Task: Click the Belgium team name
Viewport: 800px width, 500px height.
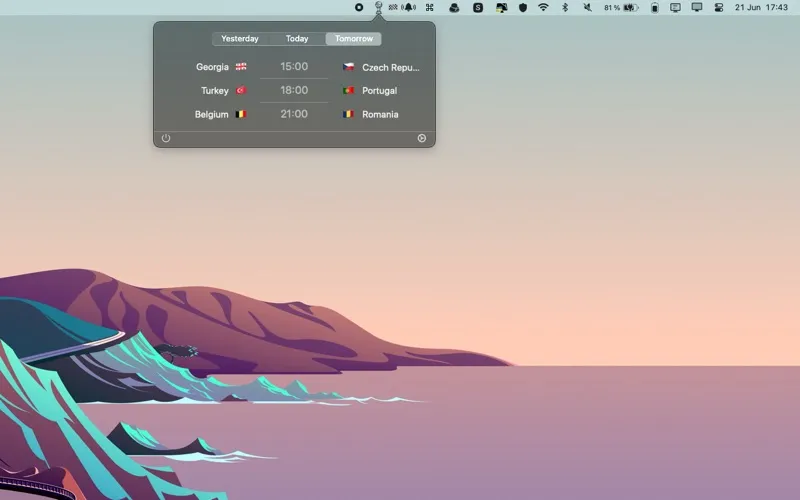Action: [212, 114]
